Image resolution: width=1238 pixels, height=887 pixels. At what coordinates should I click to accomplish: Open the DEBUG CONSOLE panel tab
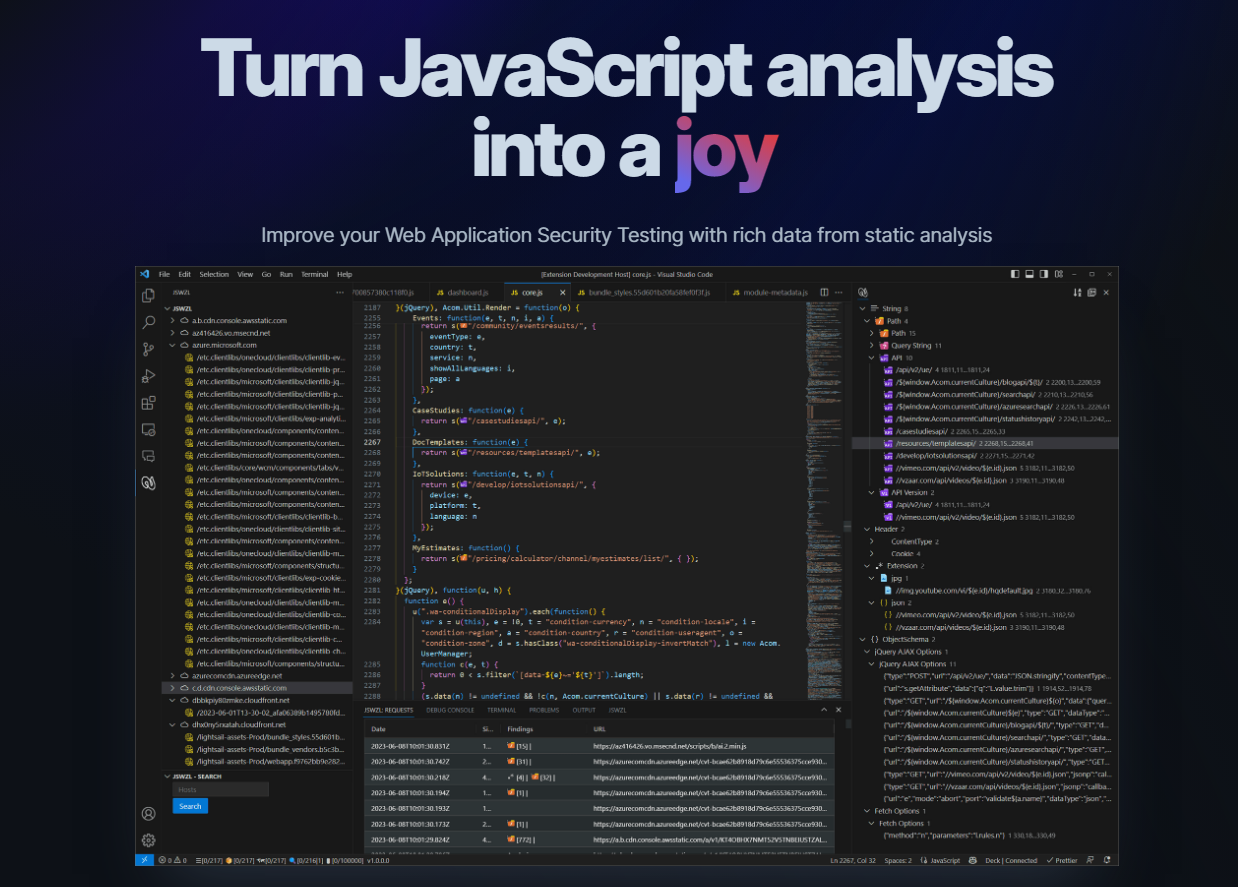[450, 710]
